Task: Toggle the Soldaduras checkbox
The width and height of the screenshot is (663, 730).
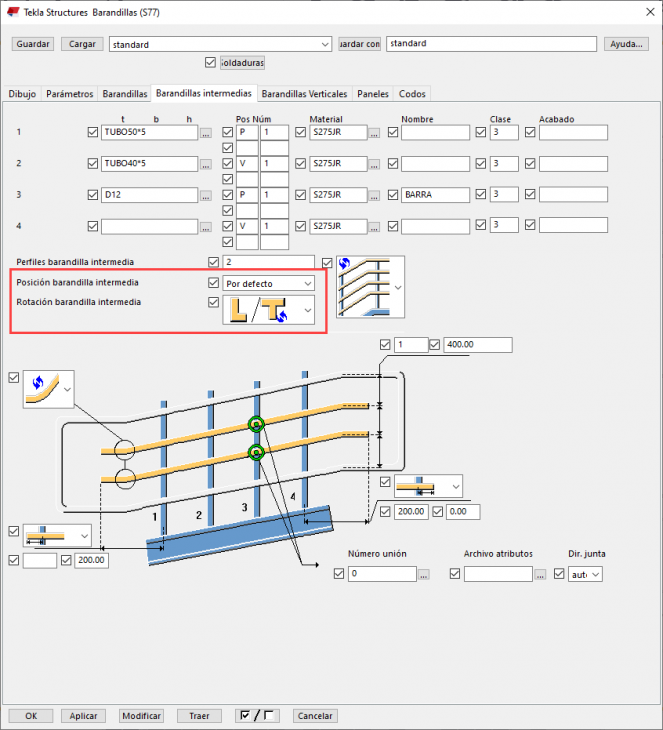Action: pos(210,62)
